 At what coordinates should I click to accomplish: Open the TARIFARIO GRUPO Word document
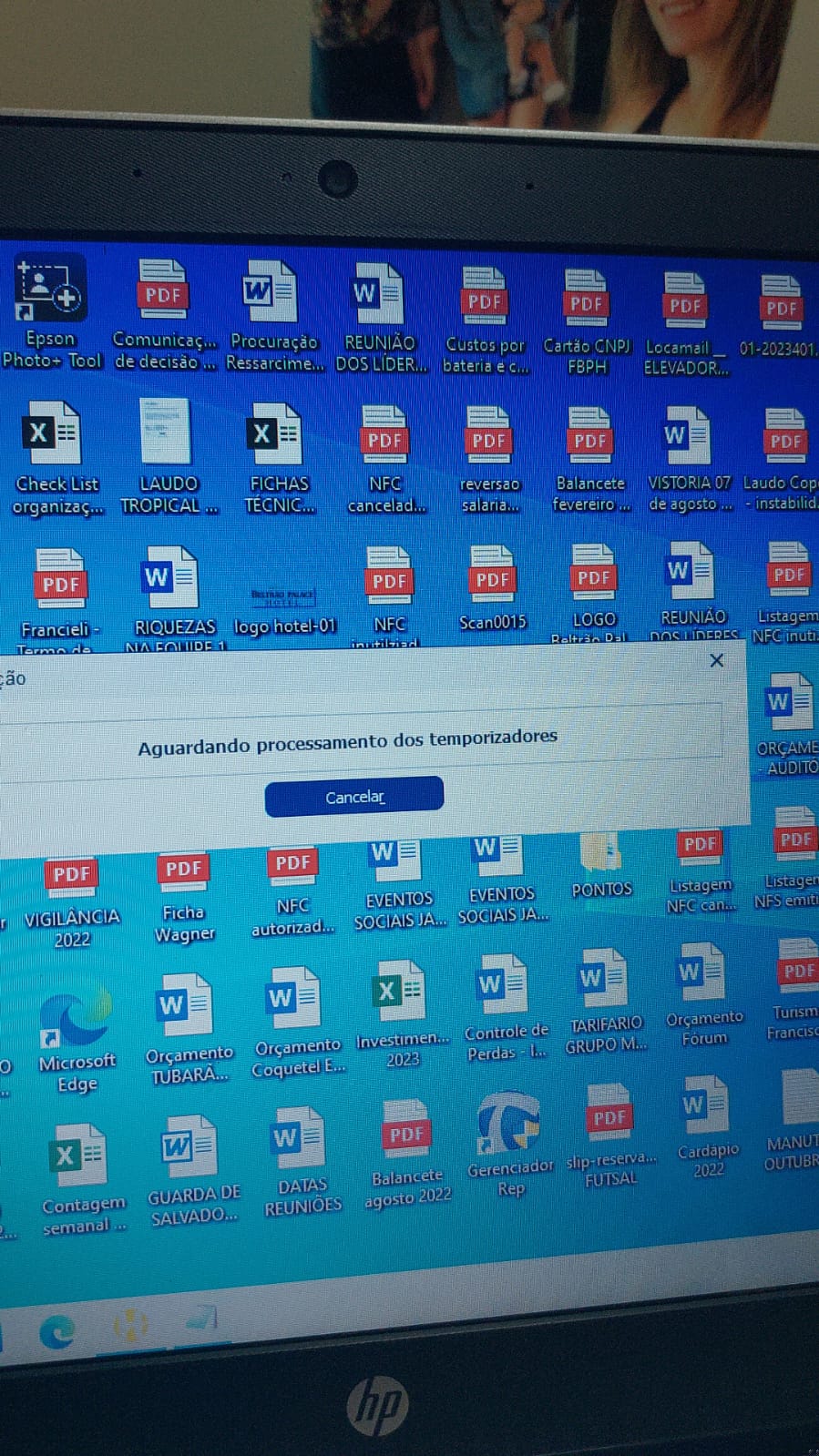tap(603, 982)
